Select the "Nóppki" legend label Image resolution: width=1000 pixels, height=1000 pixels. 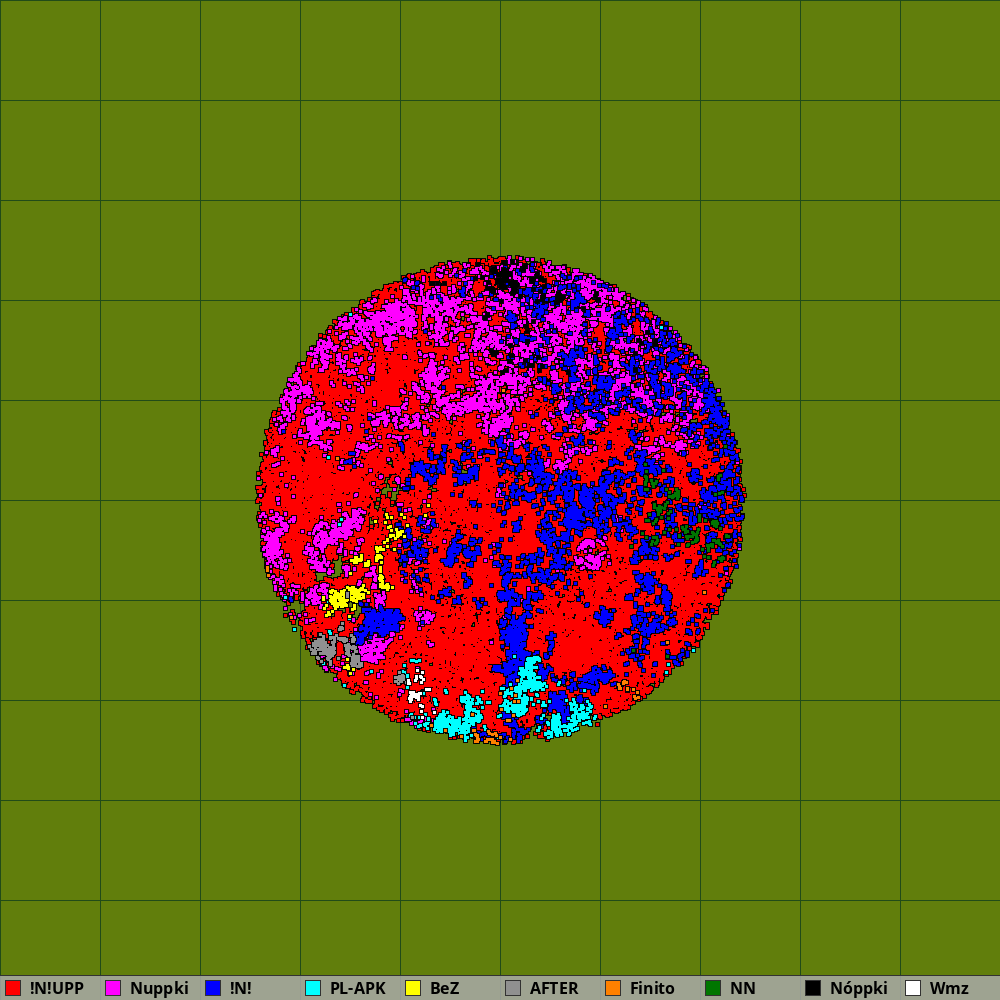(859, 989)
